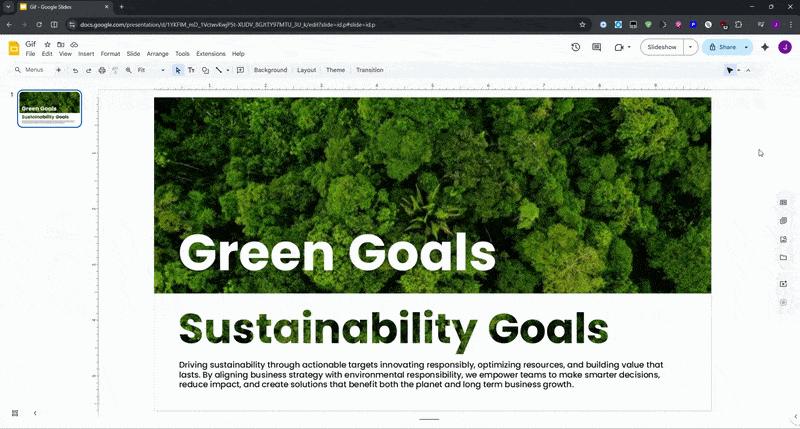Search the menus field
This screenshot has width=800, height=429.
pyautogui.click(x=31, y=70)
